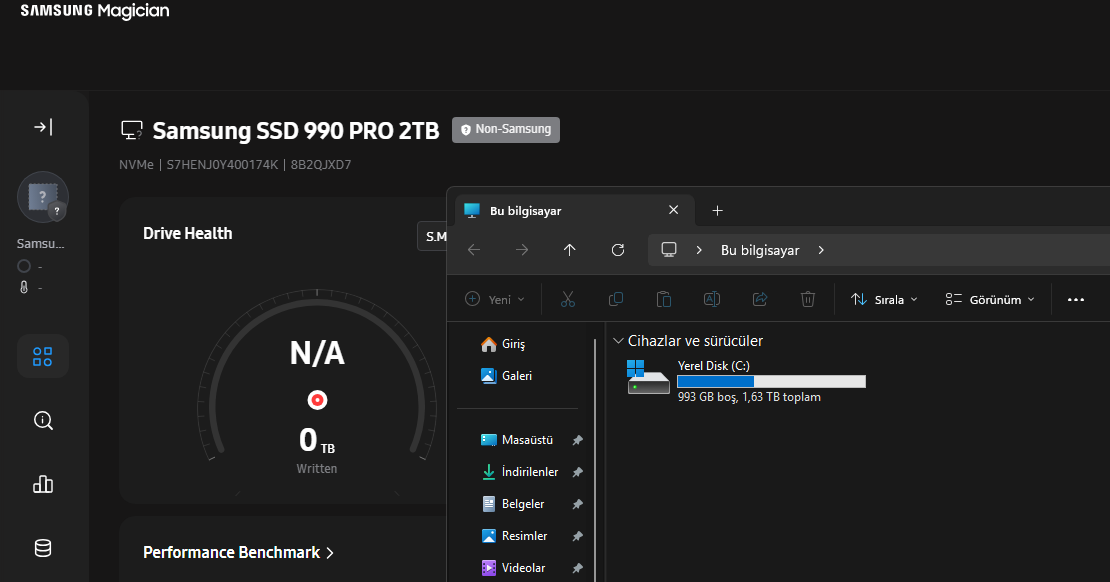Select the Bu bilgisayar tab in Explorer

point(575,210)
